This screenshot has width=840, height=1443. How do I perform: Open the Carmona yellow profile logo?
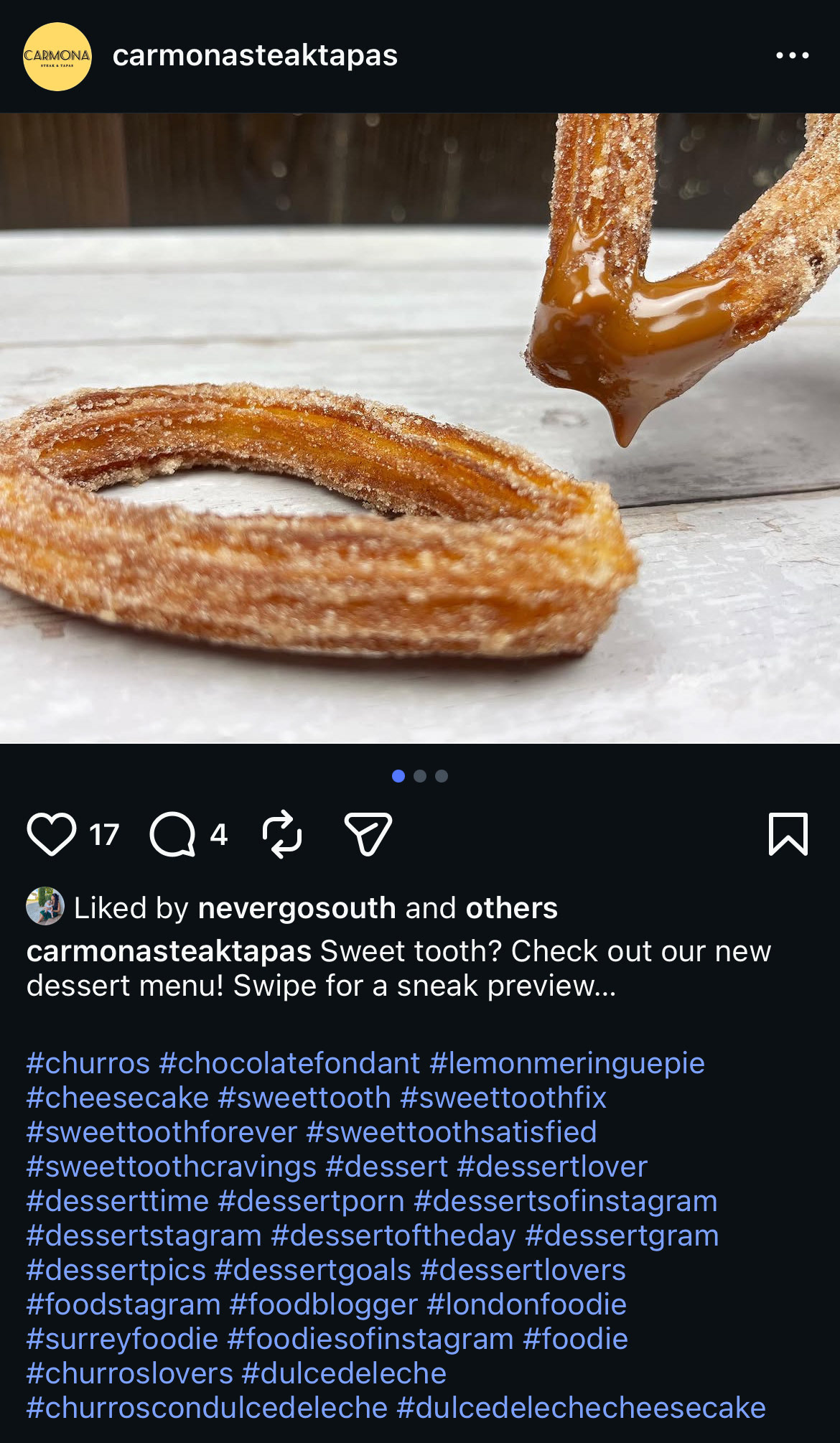[57, 56]
